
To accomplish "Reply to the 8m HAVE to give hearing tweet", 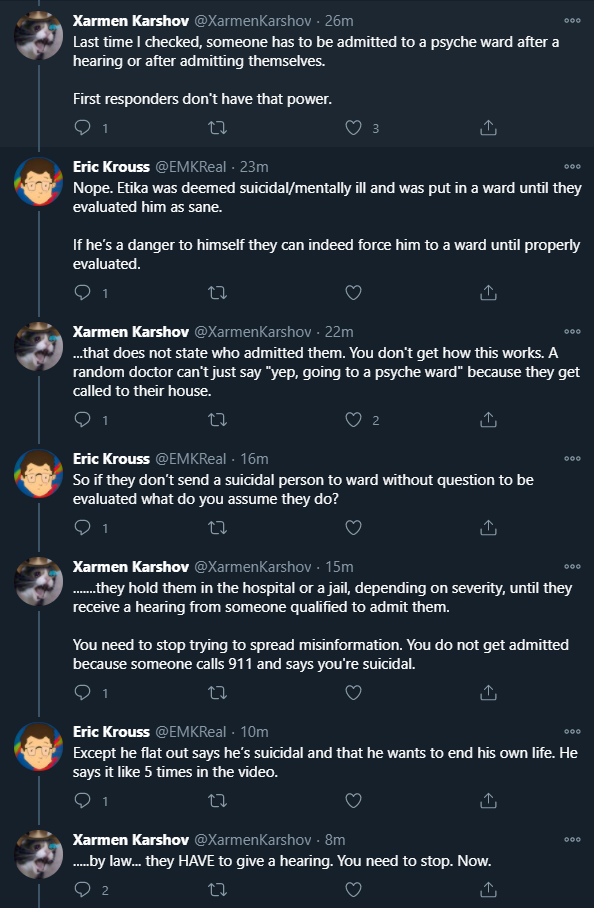I will click(x=83, y=889).
